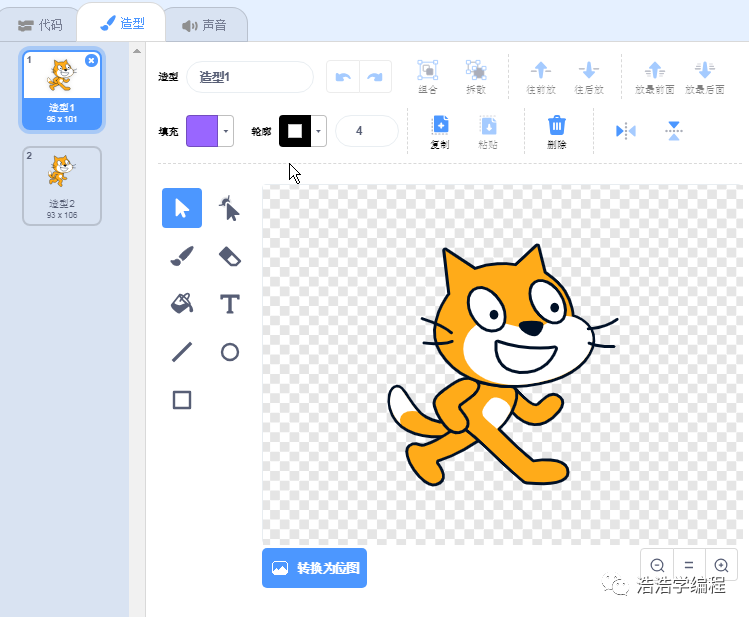Delete costume 1 with the x button

coord(91,60)
